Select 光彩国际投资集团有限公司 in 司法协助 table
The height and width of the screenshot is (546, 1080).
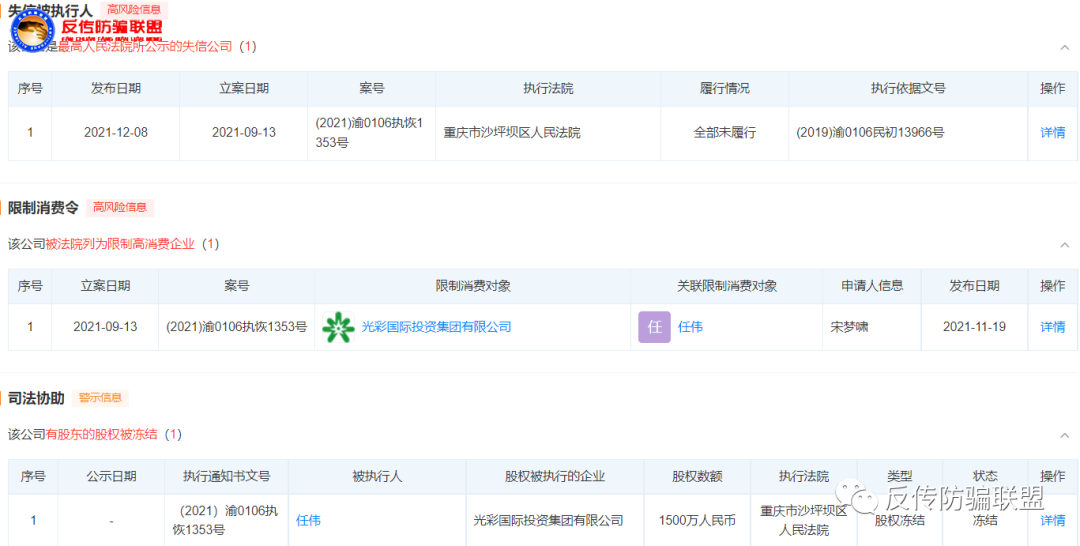point(548,521)
